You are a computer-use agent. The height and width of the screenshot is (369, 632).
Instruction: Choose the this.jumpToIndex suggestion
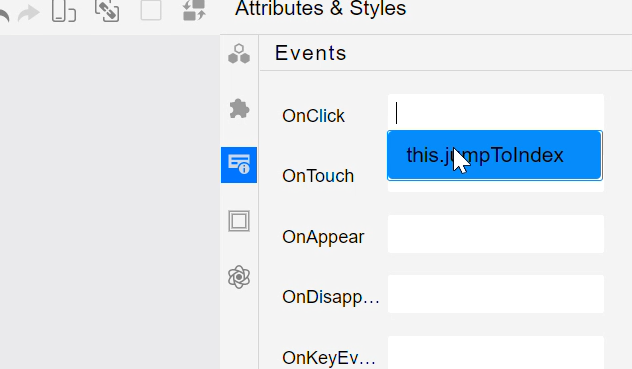tap(495, 155)
